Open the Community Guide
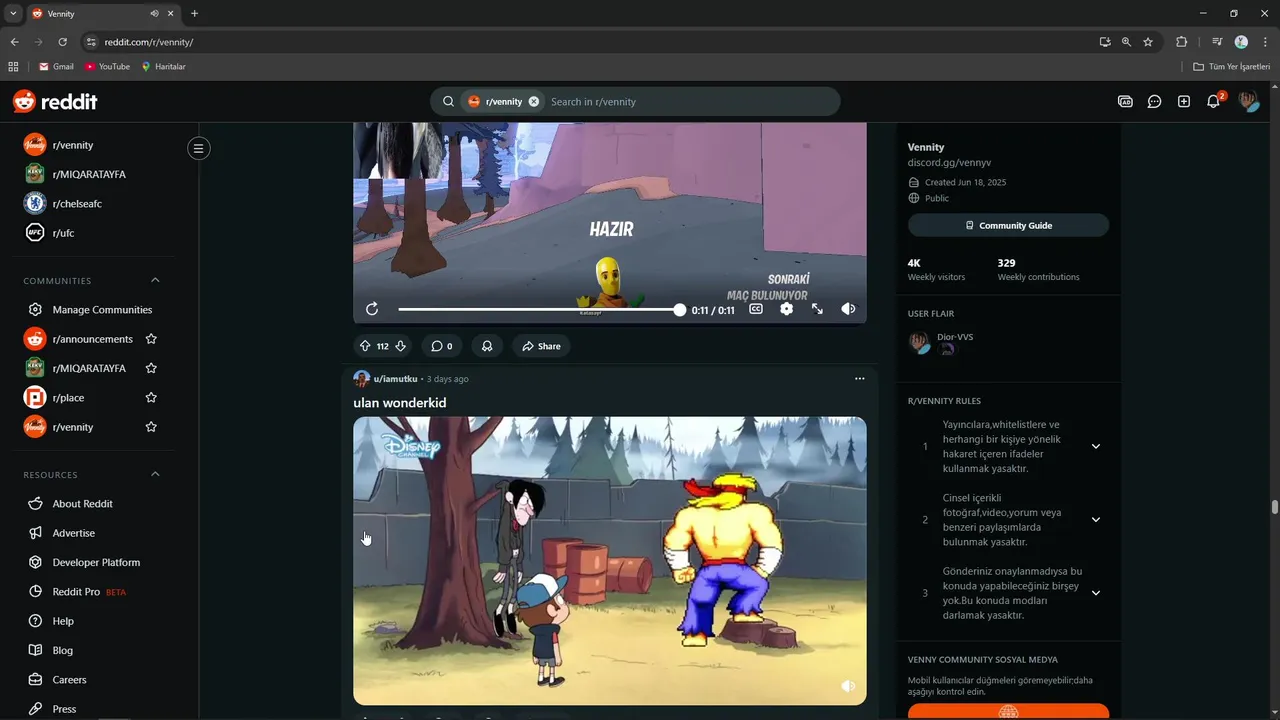The width and height of the screenshot is (1280, 720). click(x=1008, y=225)
